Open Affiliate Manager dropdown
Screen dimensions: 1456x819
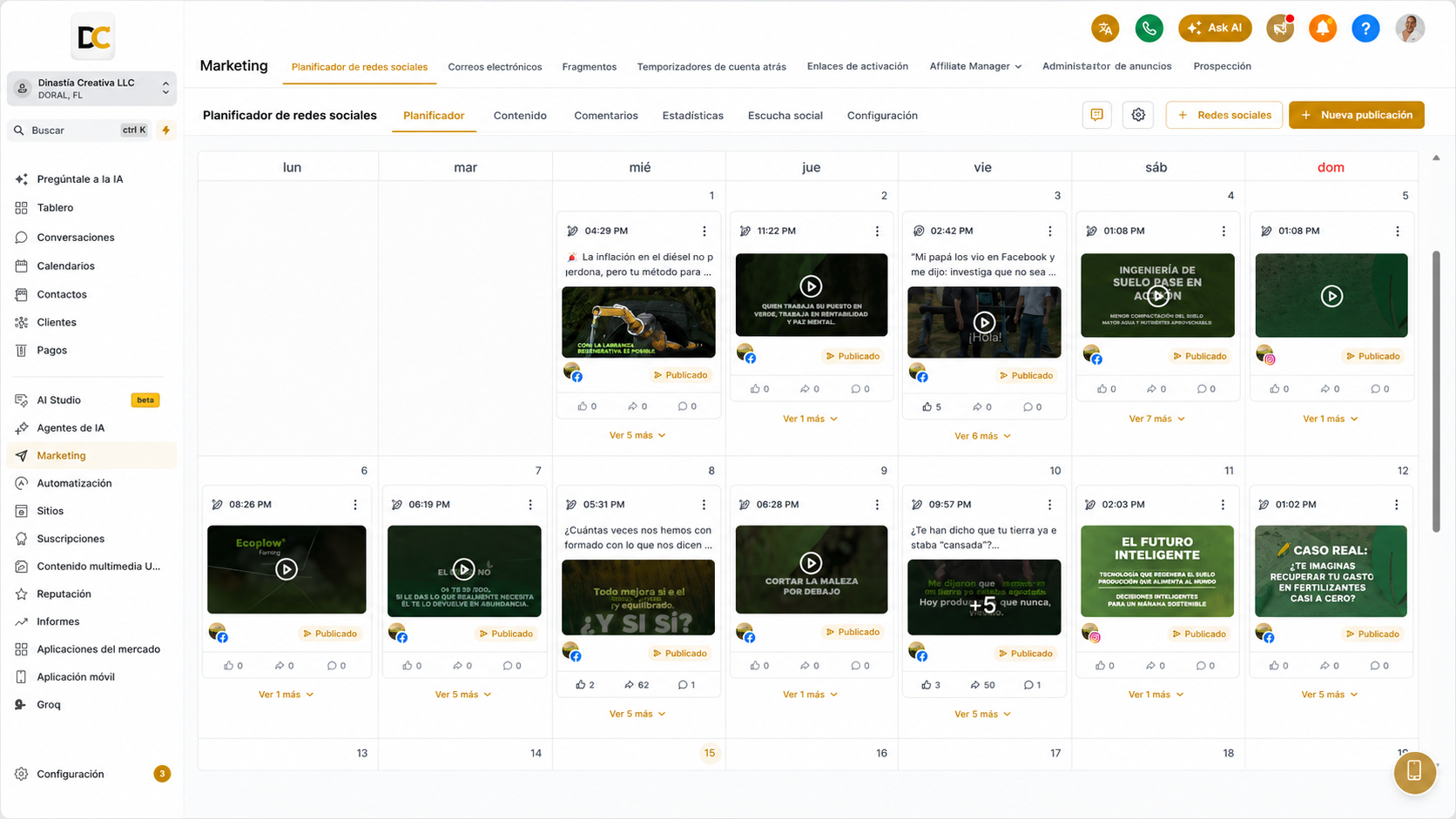click(x=975, y=66)
